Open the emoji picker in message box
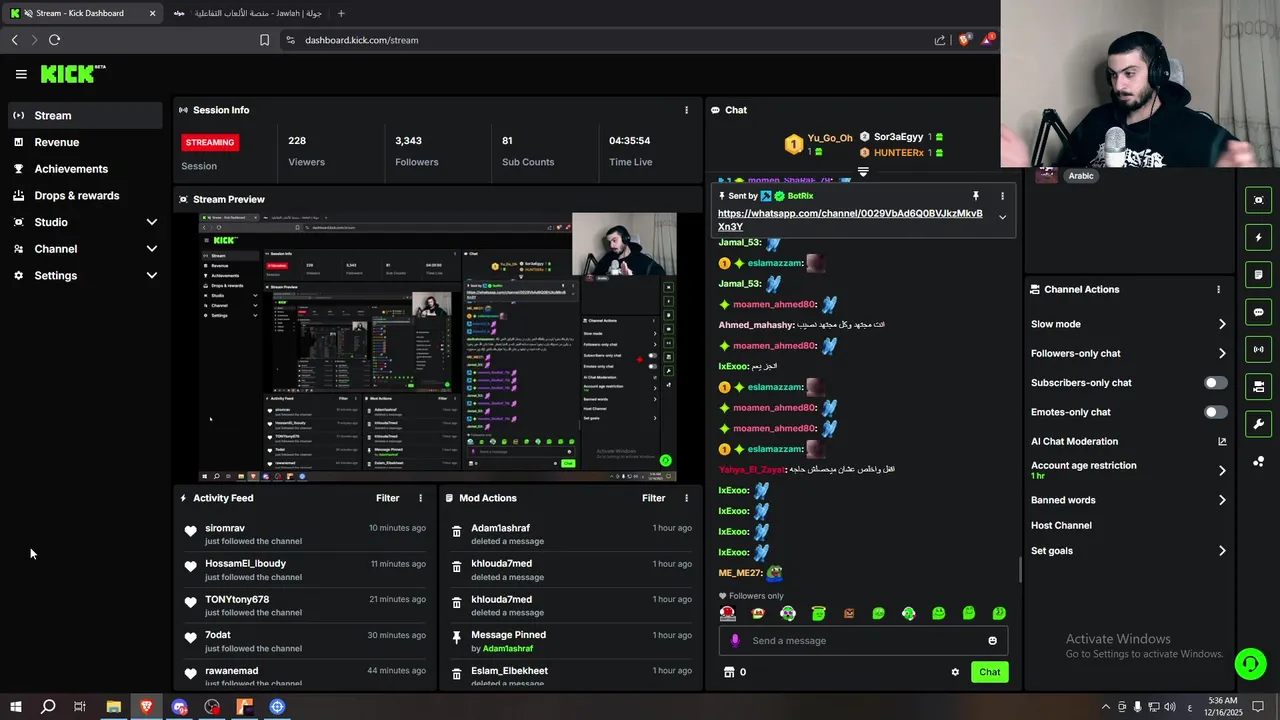This screenshot has height=720, width=1280. pos(992,641)
